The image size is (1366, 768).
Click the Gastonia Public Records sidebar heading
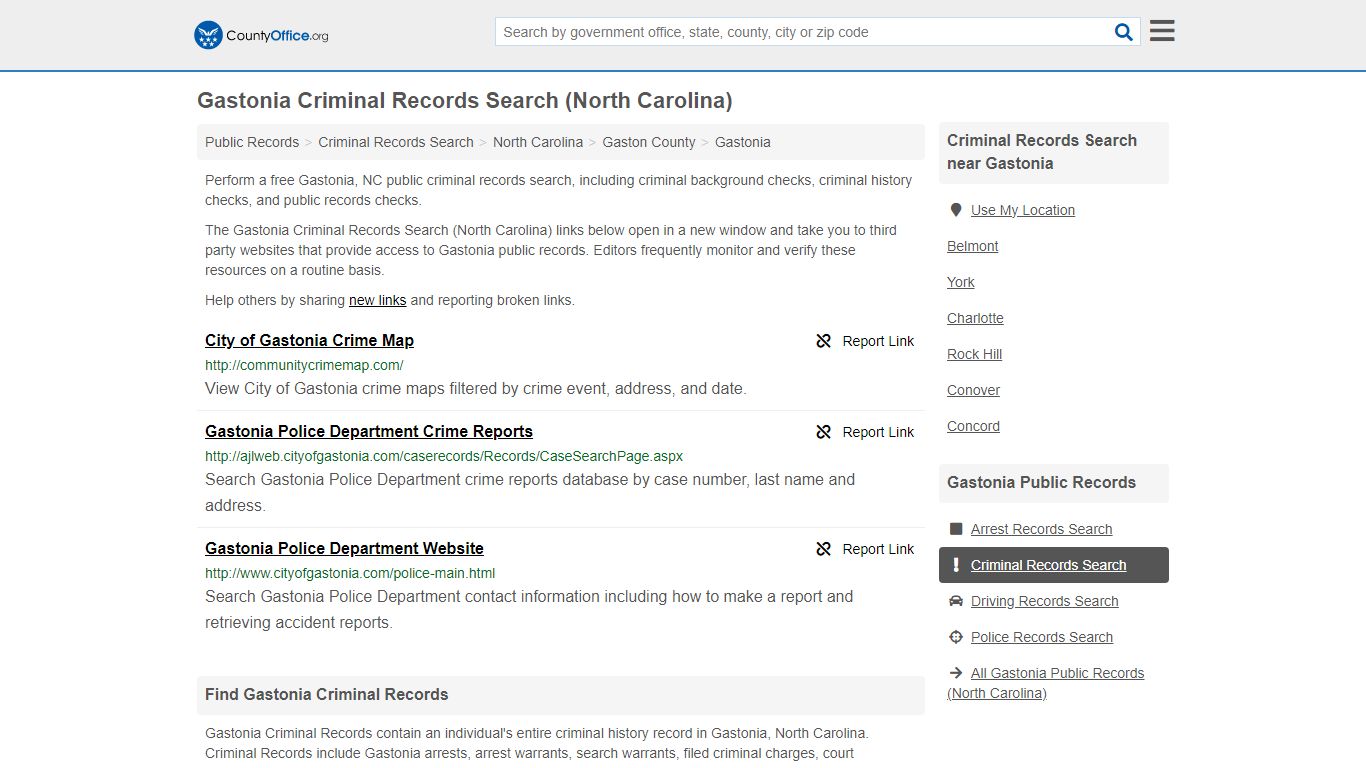tap(1041, 482)
